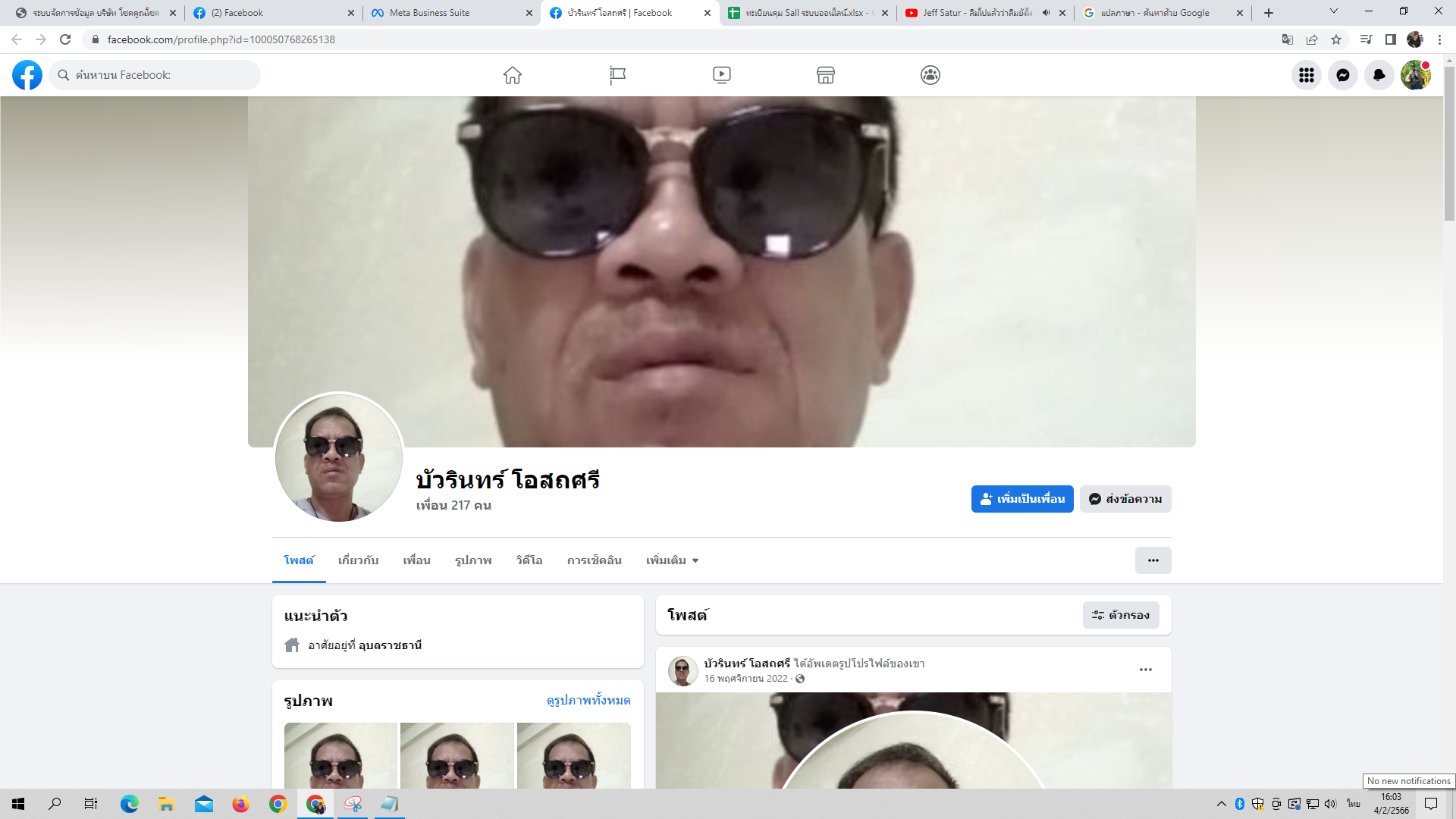Open ดูรูปภาพทั้งหมด link

pyautogui.click(x=588, y=700)
